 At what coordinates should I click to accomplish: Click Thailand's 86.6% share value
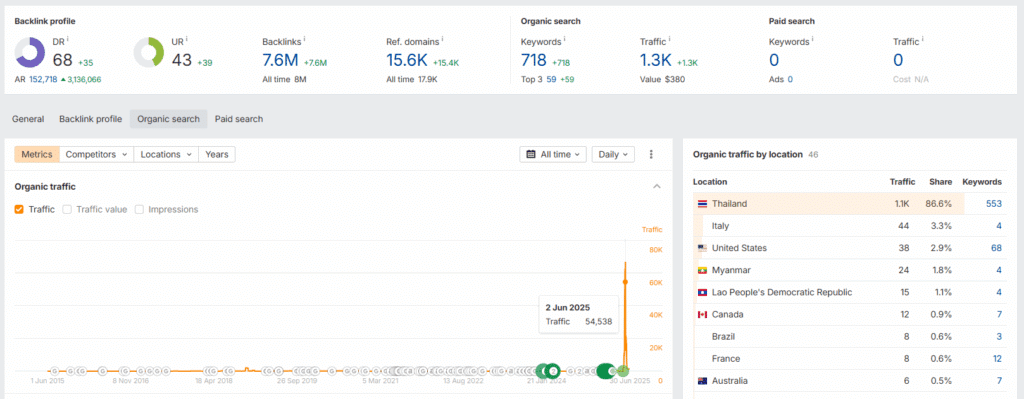point(939,204)
